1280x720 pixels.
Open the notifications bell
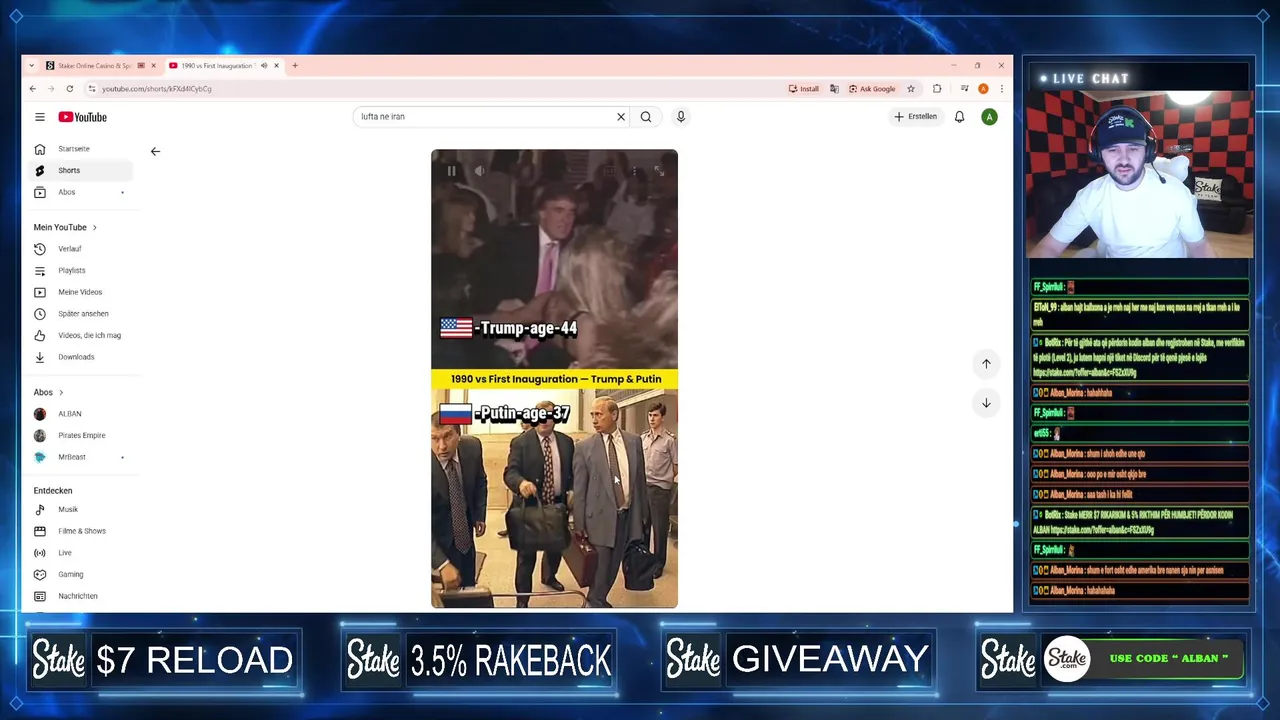point(959,117)
